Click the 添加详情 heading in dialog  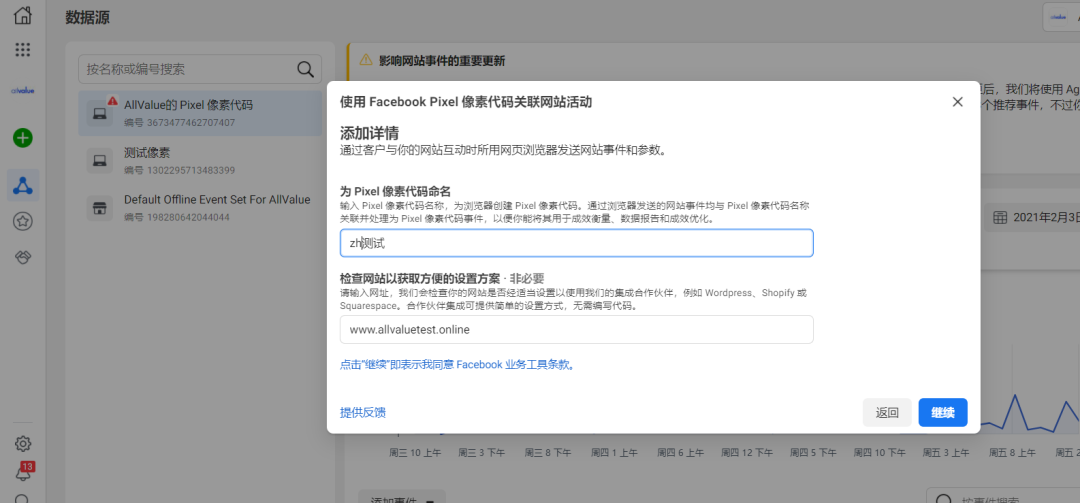(x=369, y=132)
